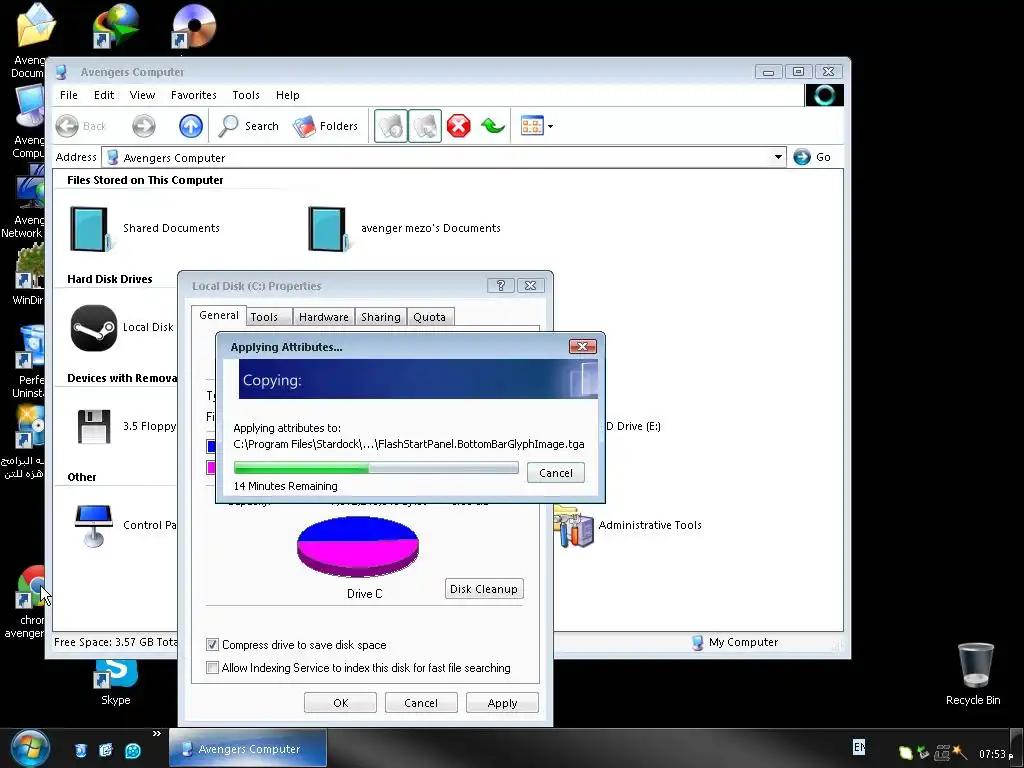Click the first gray toolbar icon beside Folders
This screenshot has width=1024, height=768.
tap(391, 125)
